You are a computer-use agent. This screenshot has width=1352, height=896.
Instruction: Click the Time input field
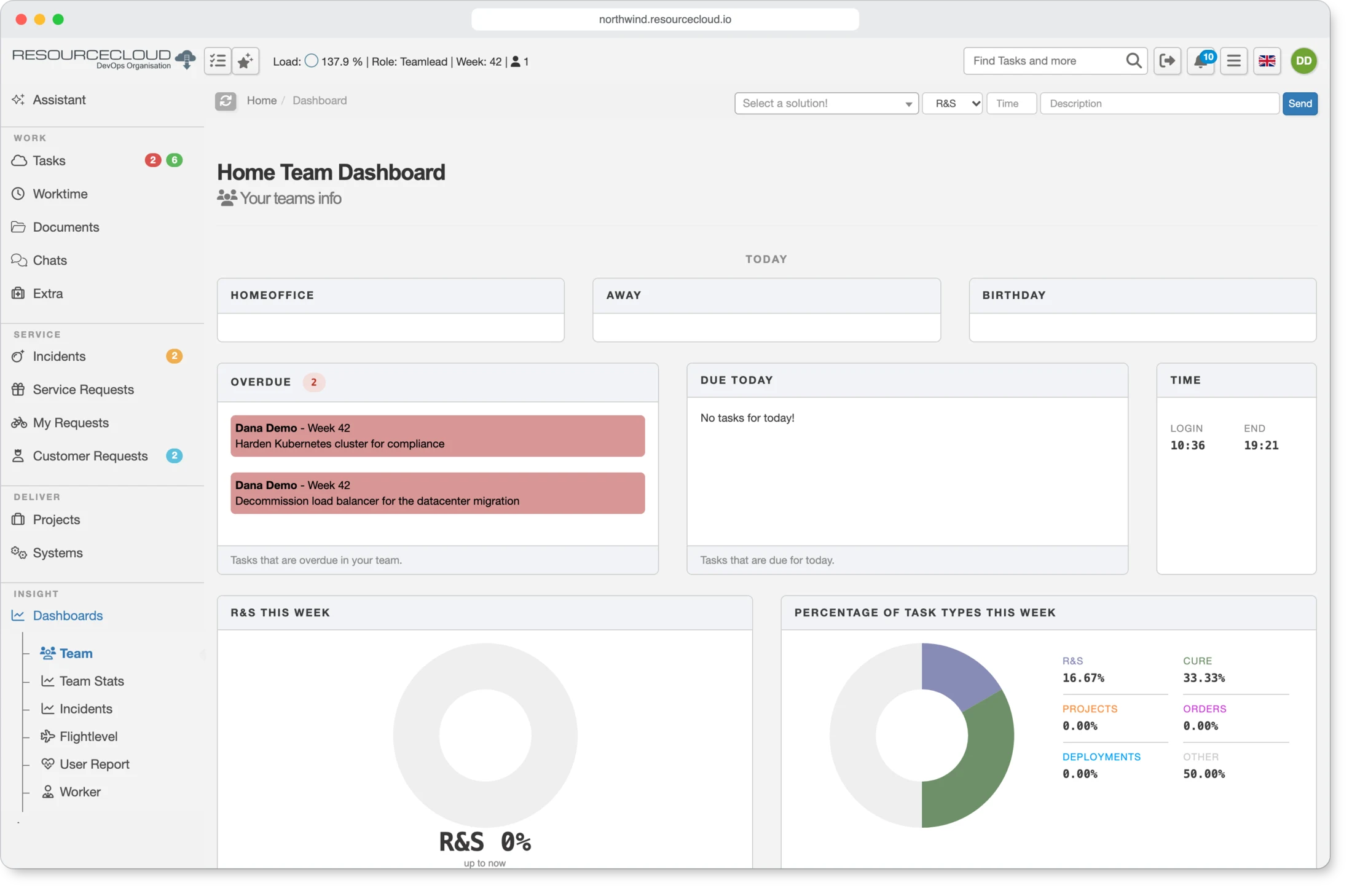tap(1012, 103)
